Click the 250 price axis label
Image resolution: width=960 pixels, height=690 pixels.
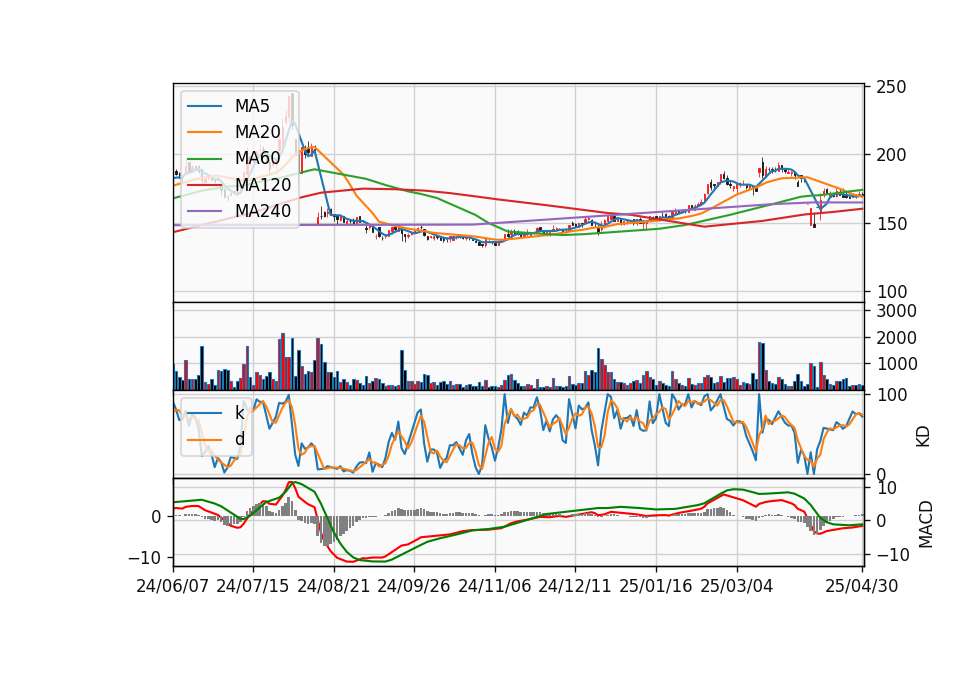[891, 87]
